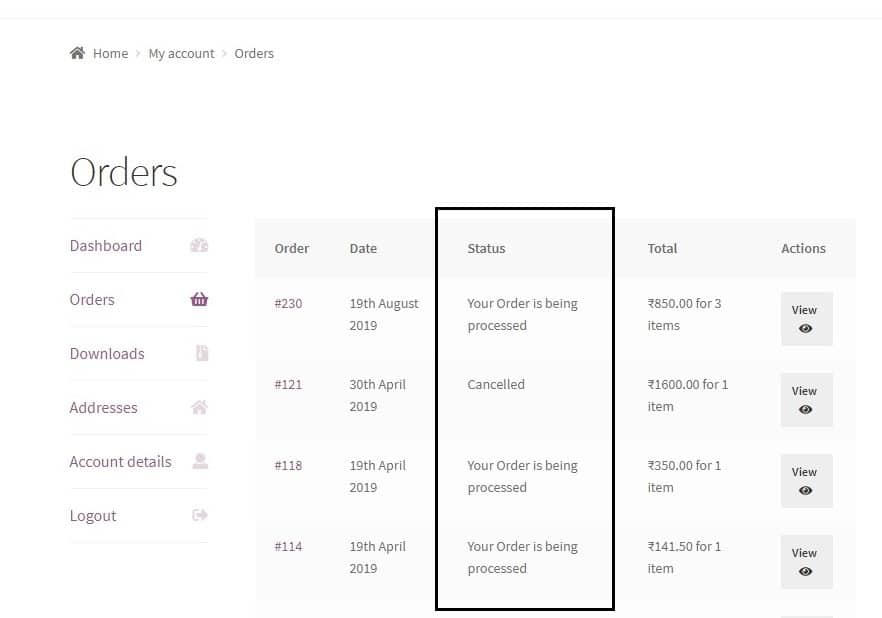View cancelled order #121
Screen dimensions: 882x618
807,400
